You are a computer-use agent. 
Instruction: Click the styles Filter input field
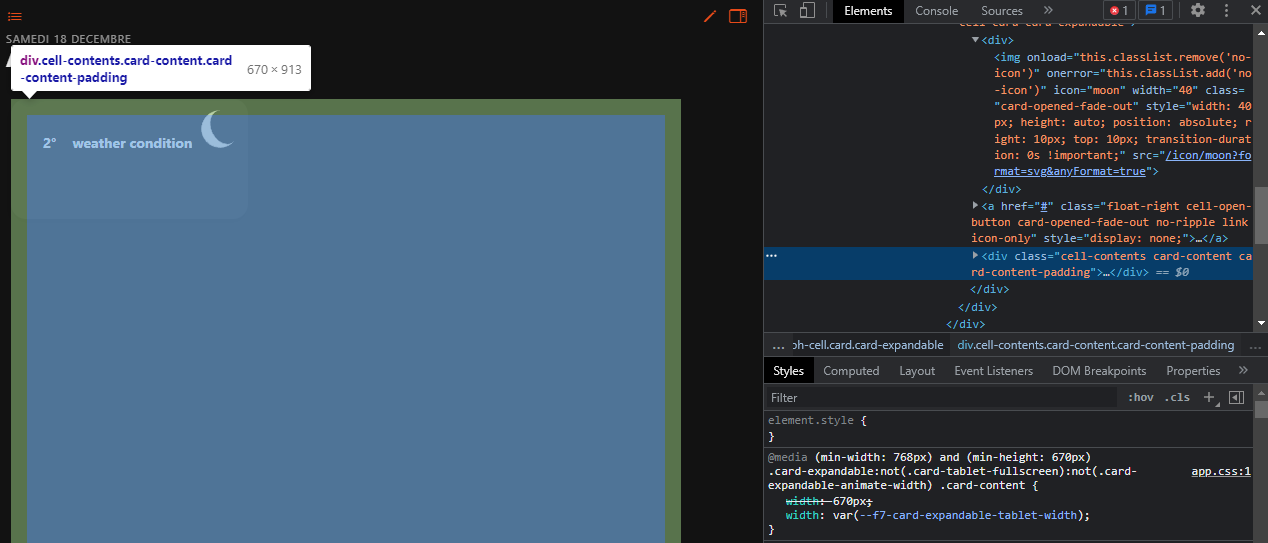tap(940, 397)
